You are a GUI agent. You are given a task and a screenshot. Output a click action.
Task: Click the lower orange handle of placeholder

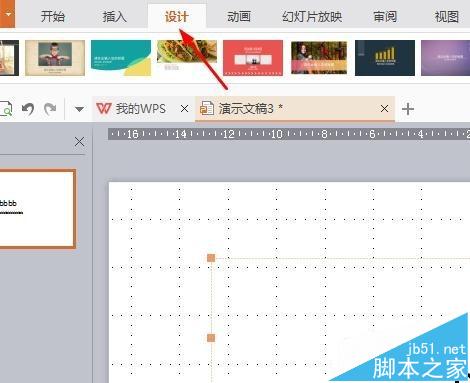pyautogui.click(x=211, y=338)
